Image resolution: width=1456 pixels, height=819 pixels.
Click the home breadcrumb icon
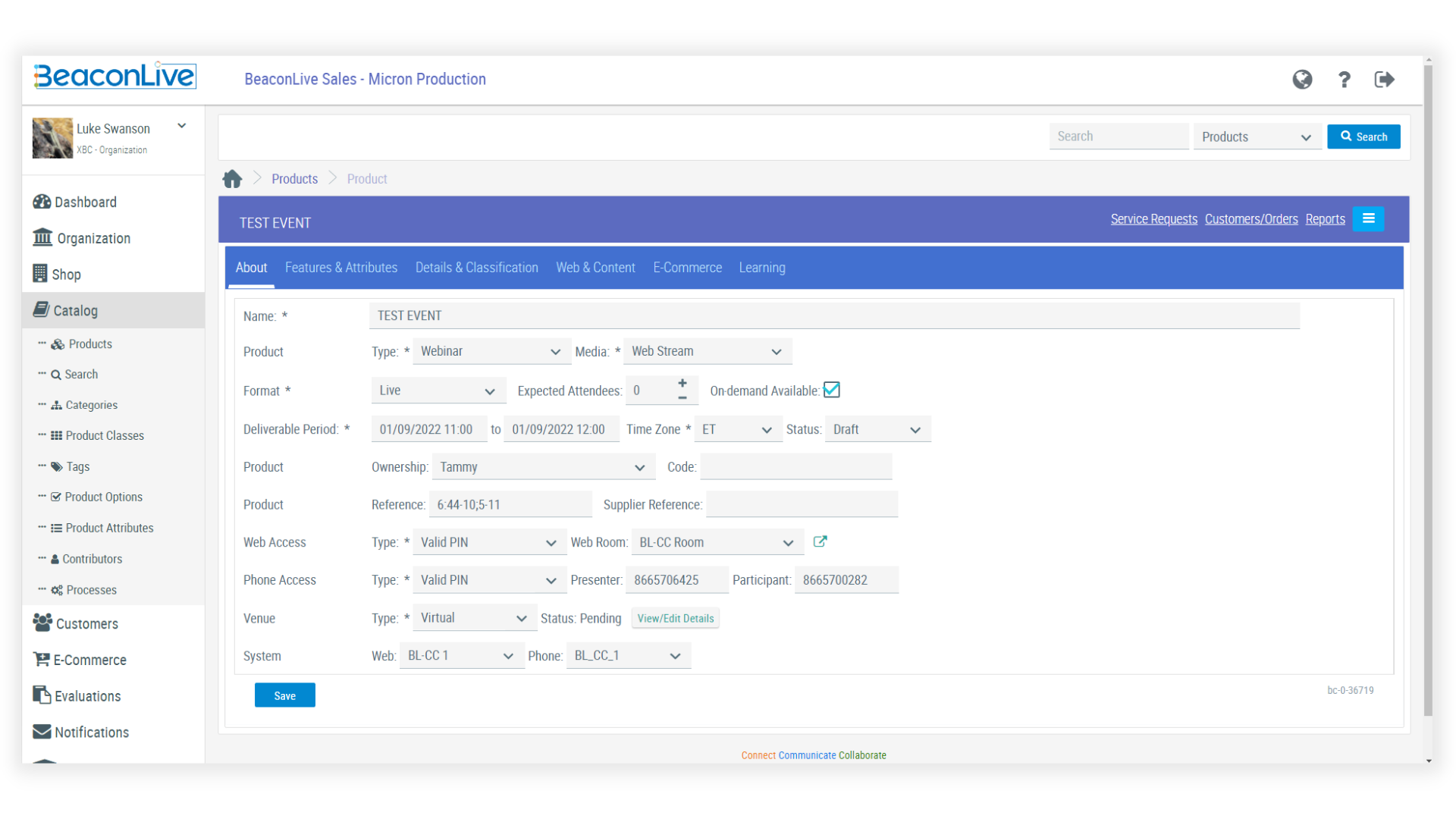pos(232,179)
